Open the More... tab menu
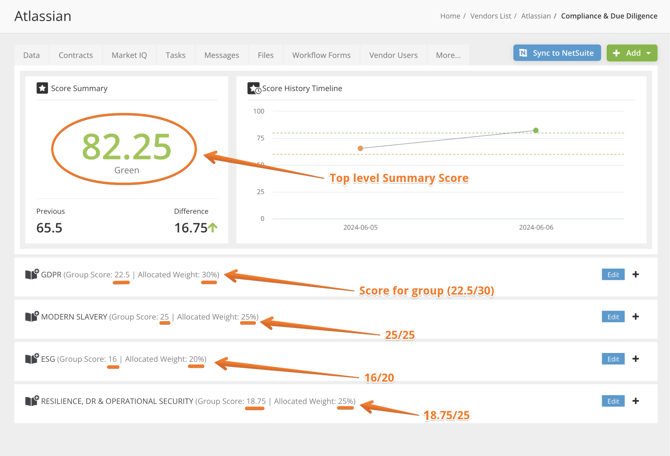670x456 pixels. click(448, 55)
